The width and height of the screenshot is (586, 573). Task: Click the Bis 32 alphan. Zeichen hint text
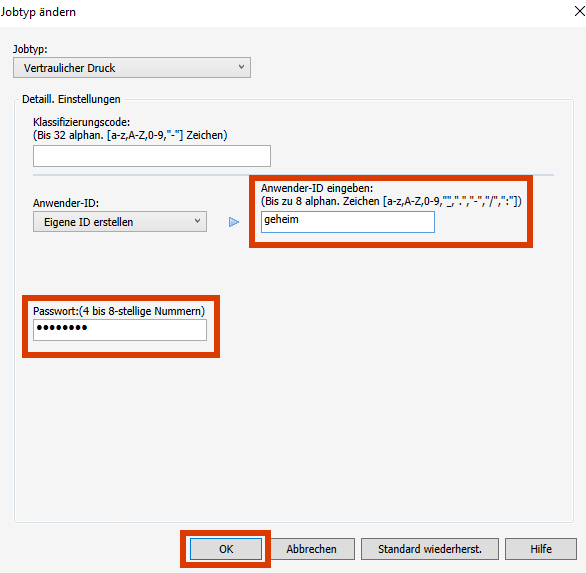[130, 135]
